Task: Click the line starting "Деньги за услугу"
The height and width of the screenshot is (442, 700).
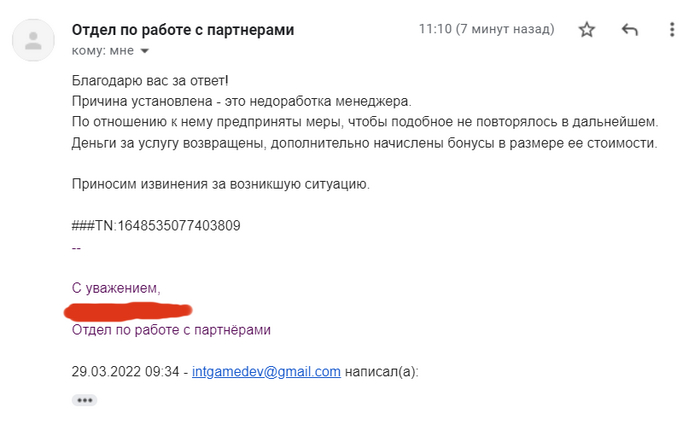Action: tap(364, 143)
